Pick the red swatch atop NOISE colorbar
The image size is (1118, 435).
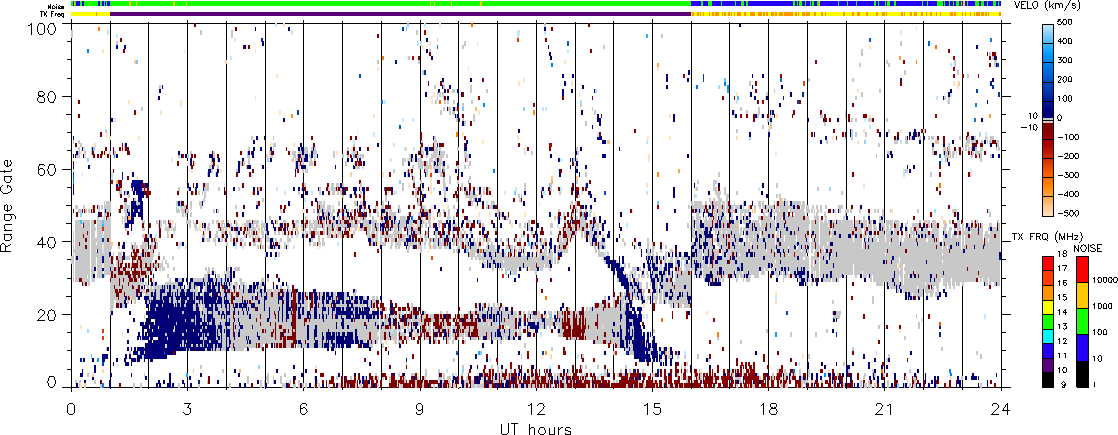click(x=1080, y=269)
